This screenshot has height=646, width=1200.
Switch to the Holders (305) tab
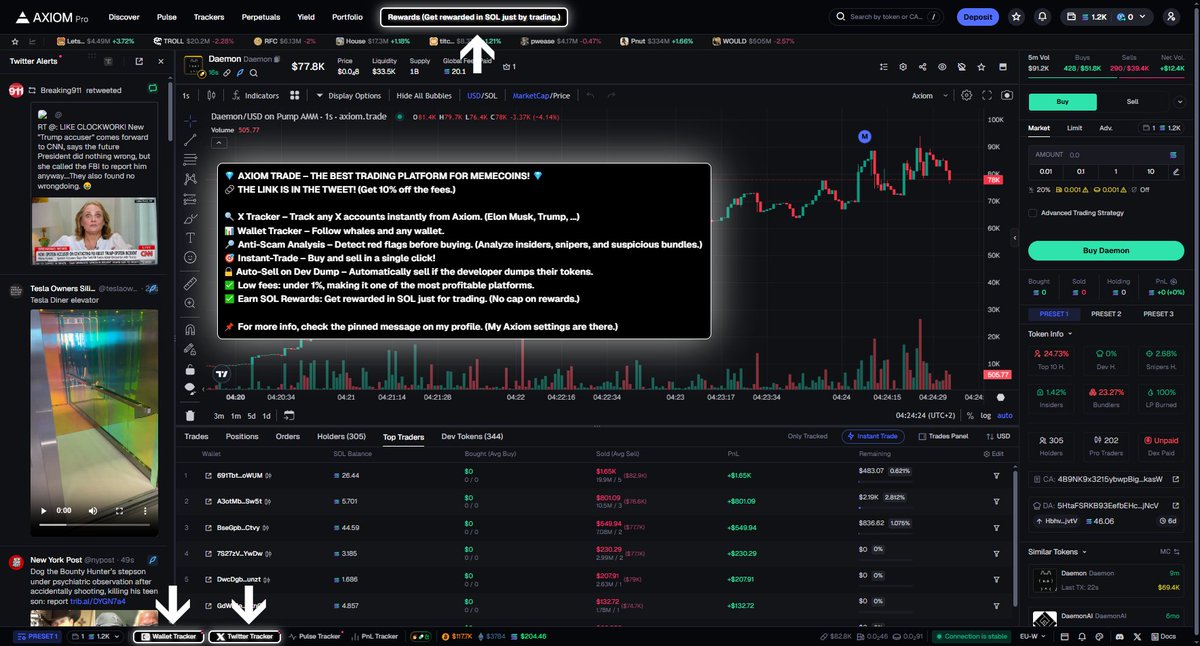[x=341, y=436]
